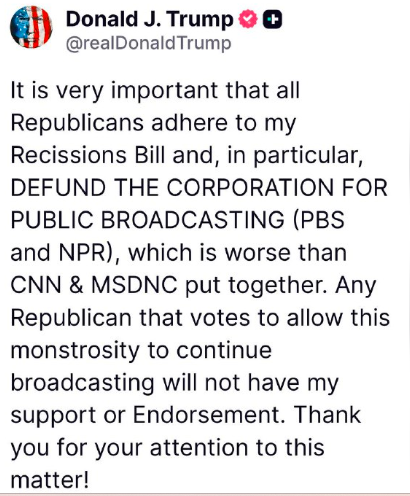Viewport: 410px width, 496px height.
Task: Click the word "MSDNC" in the post
Action: click(x=134, y=285)
